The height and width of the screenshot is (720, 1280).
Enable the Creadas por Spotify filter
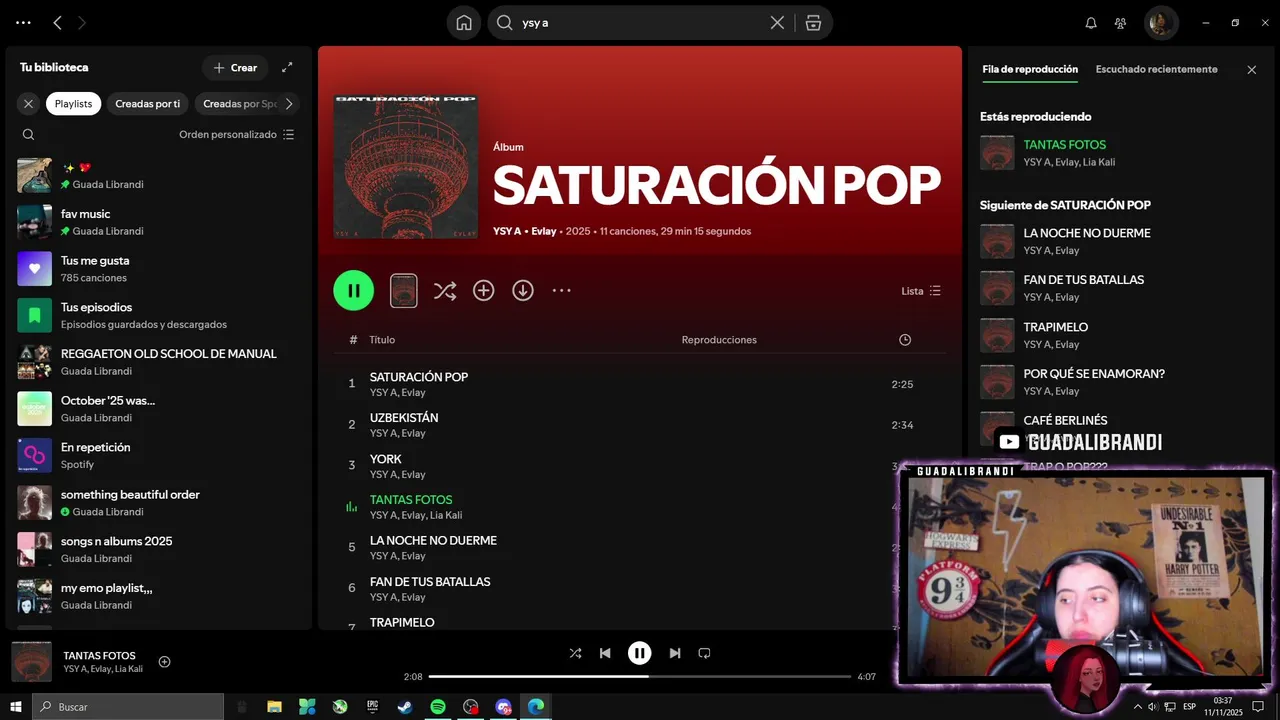(240, 103)
